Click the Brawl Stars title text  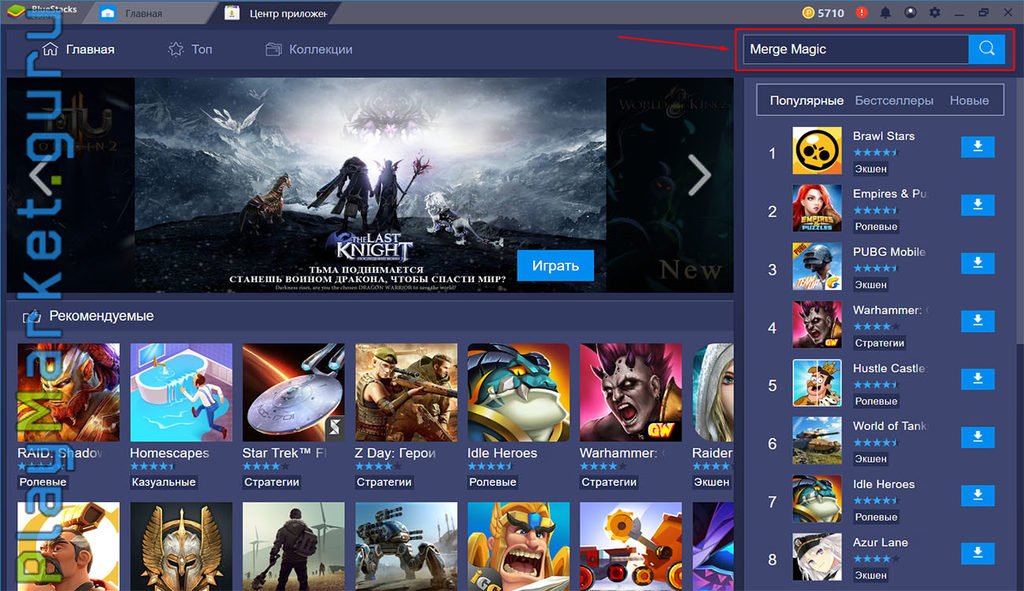click(884, 136)
